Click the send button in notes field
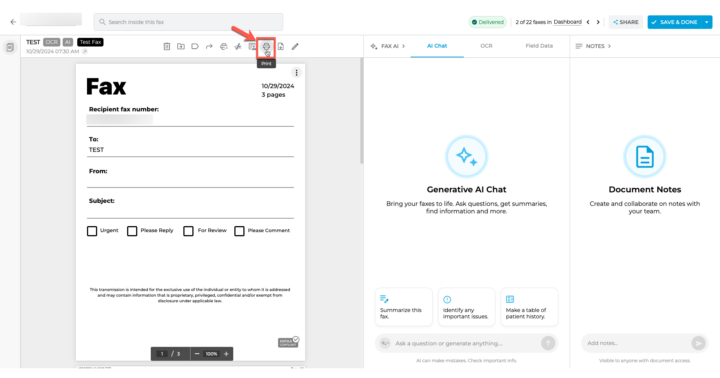This screenshot has width=720, height=378. [698, 343]
